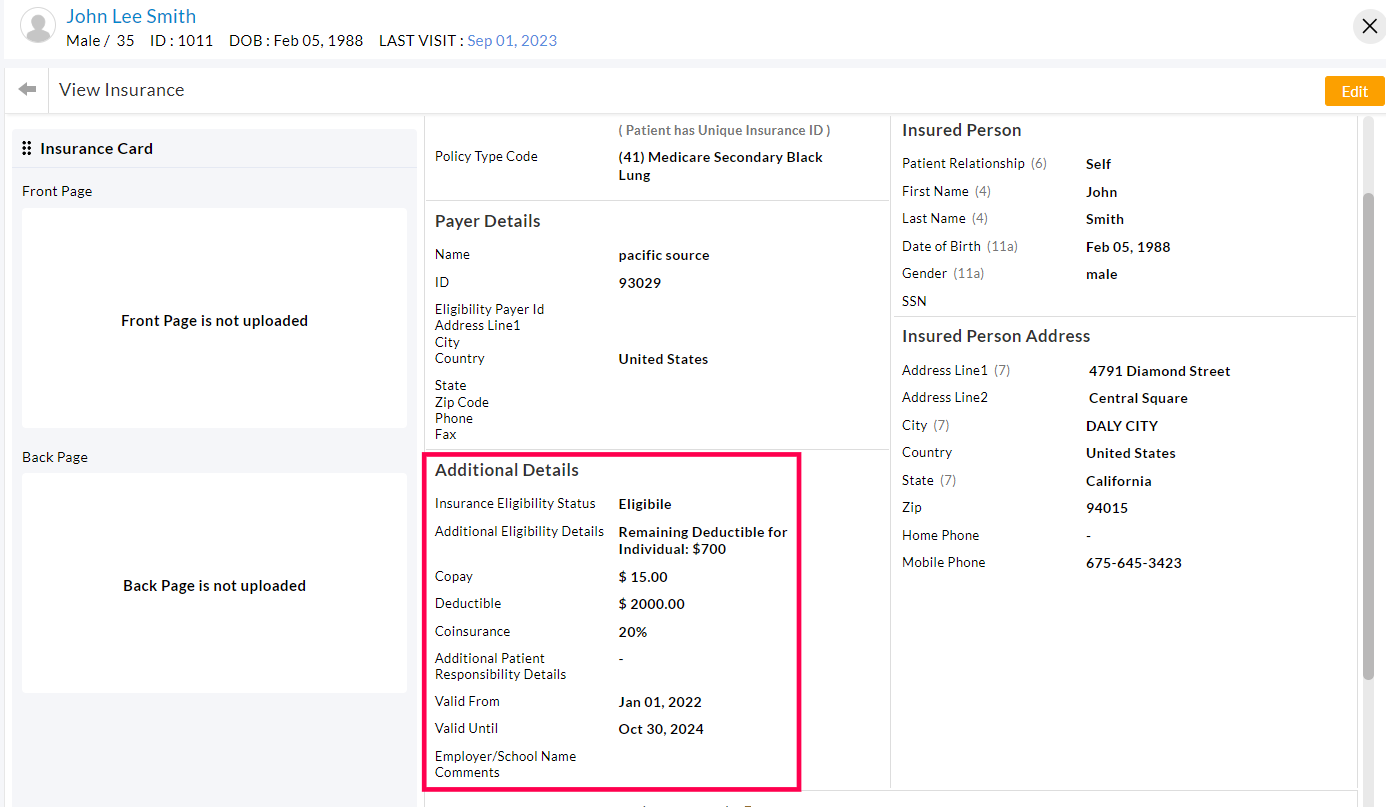Click the back arrow to leave View Insurance
Screen dimensions: 1386x807
27,89
